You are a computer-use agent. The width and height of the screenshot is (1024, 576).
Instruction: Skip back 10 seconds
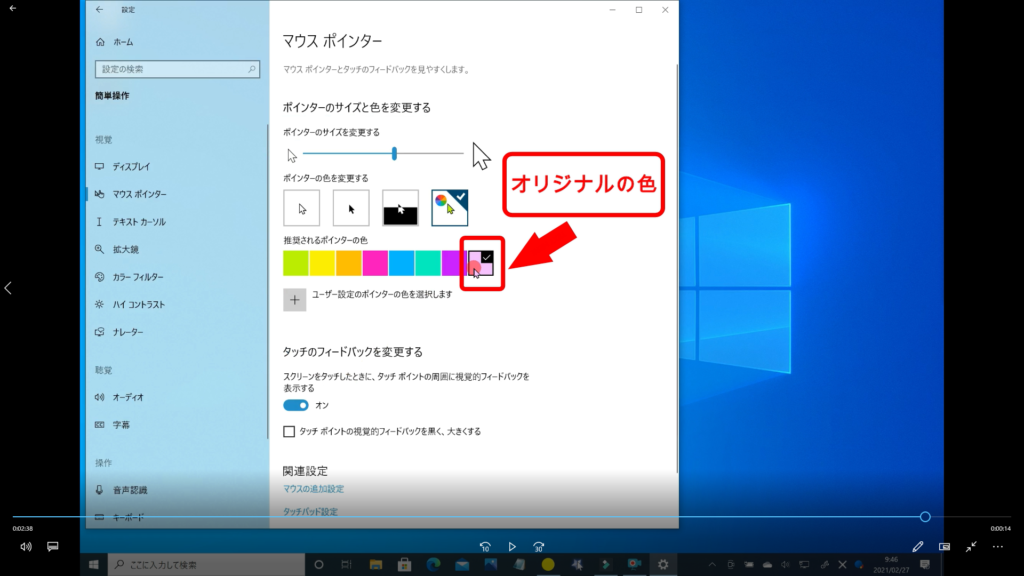[484, 547]
